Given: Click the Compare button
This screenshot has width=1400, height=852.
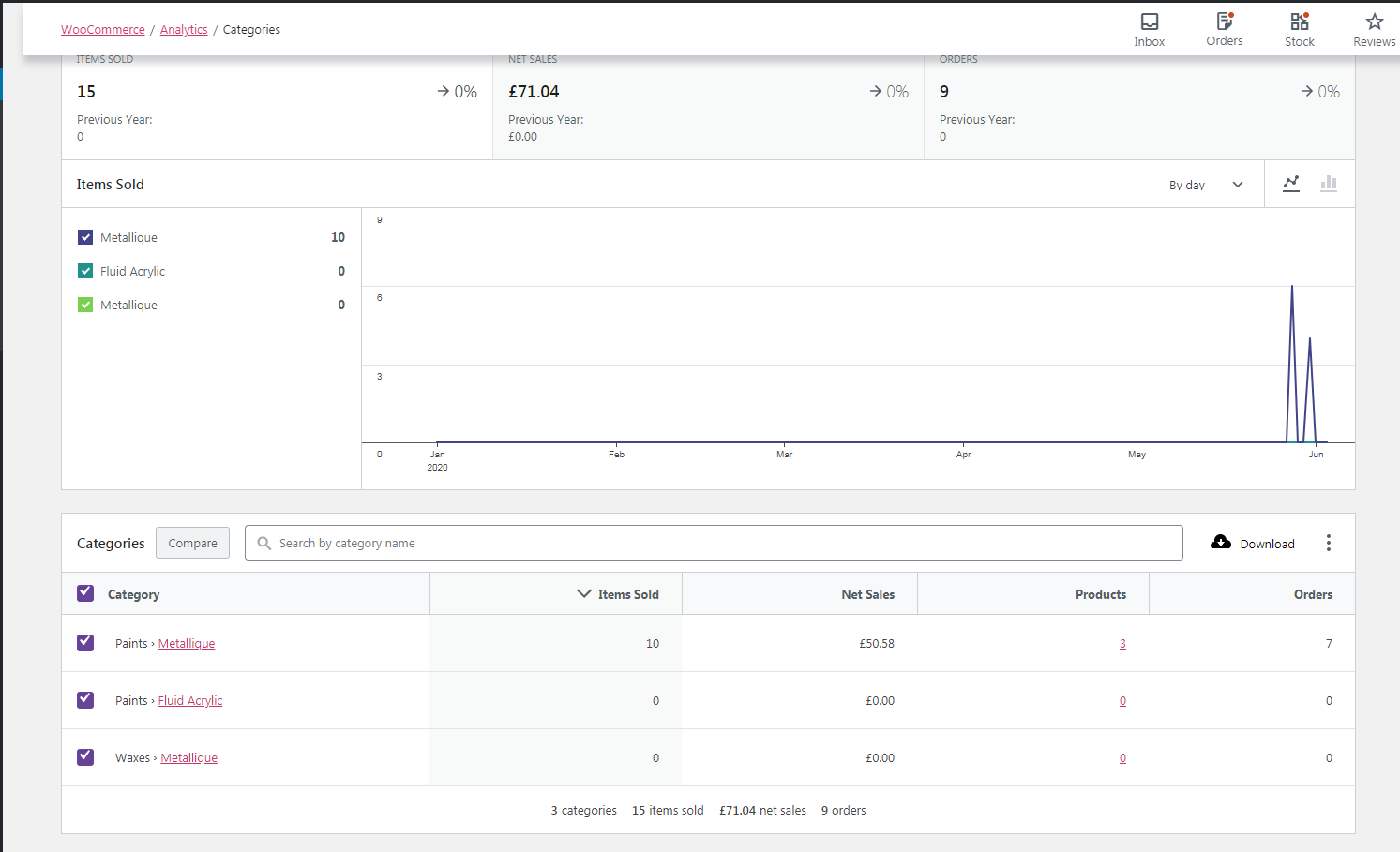Looking at the screenshot, I should (192, 543).
